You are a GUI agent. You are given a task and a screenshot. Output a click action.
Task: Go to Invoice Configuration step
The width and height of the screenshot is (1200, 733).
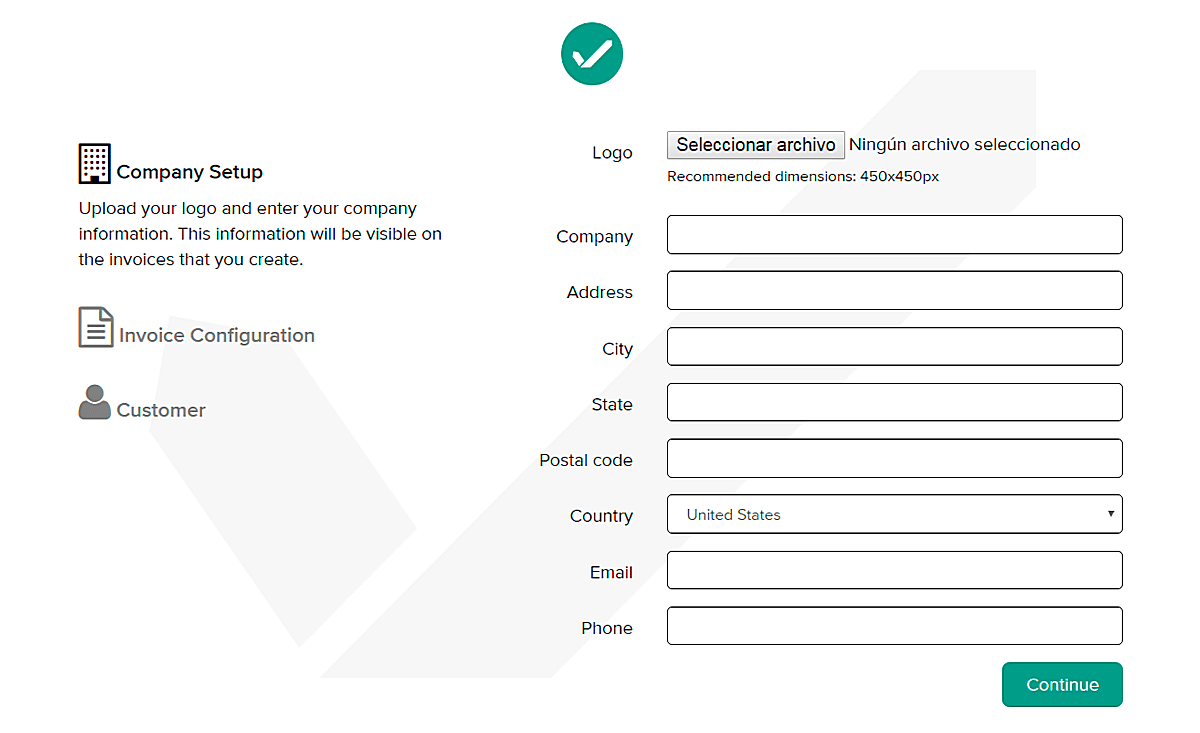click(x=216, y=335)
